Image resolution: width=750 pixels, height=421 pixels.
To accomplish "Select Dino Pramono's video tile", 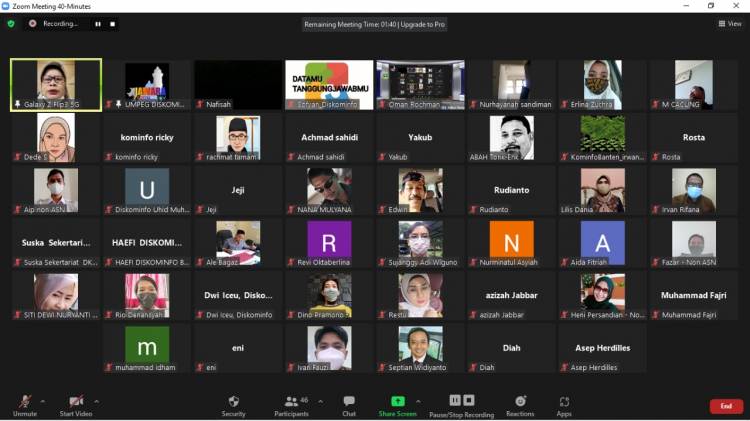I will coord(329,296).
